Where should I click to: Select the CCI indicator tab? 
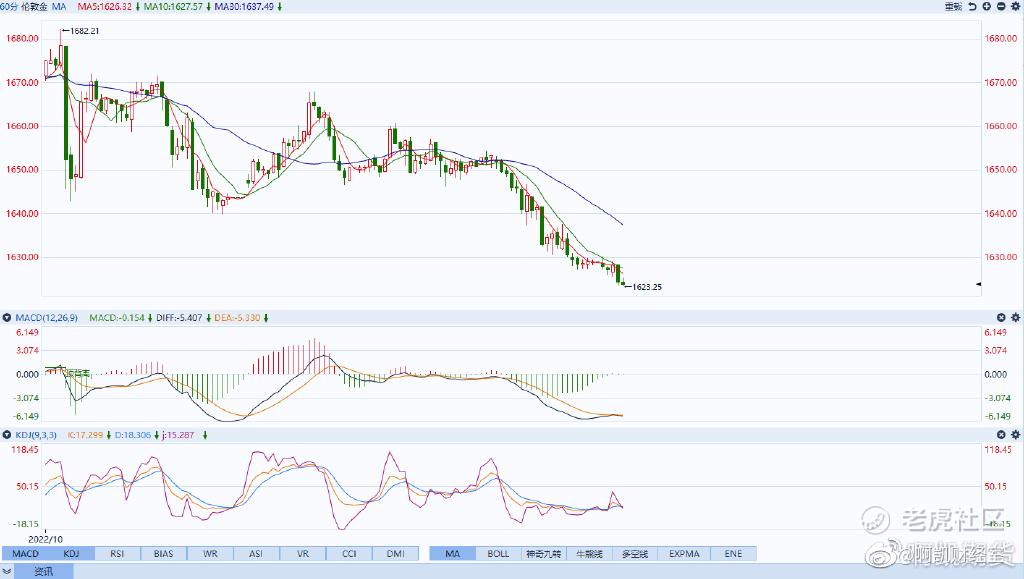[x=349, y=554]
